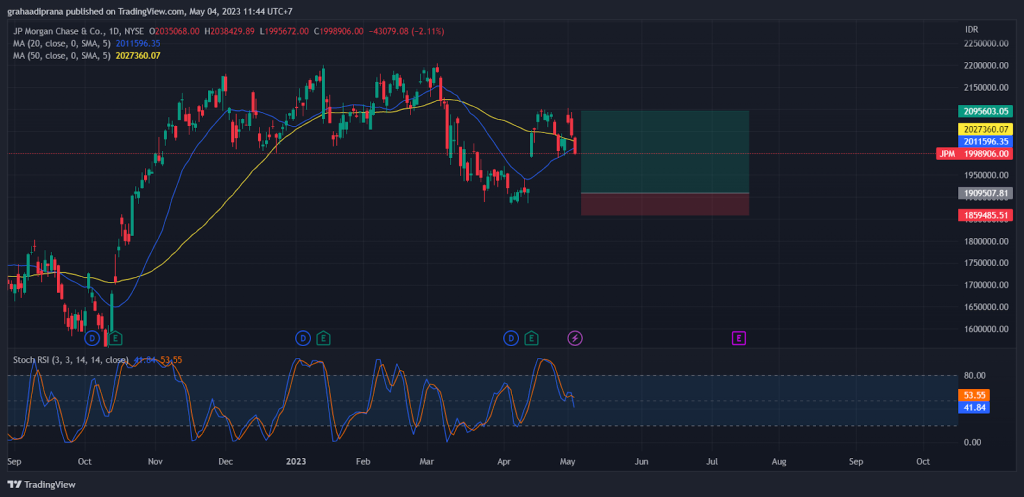This screenshot has width=1024, height=497.
Task: Select the green profit zone of the long position
Action: (664, 152)
